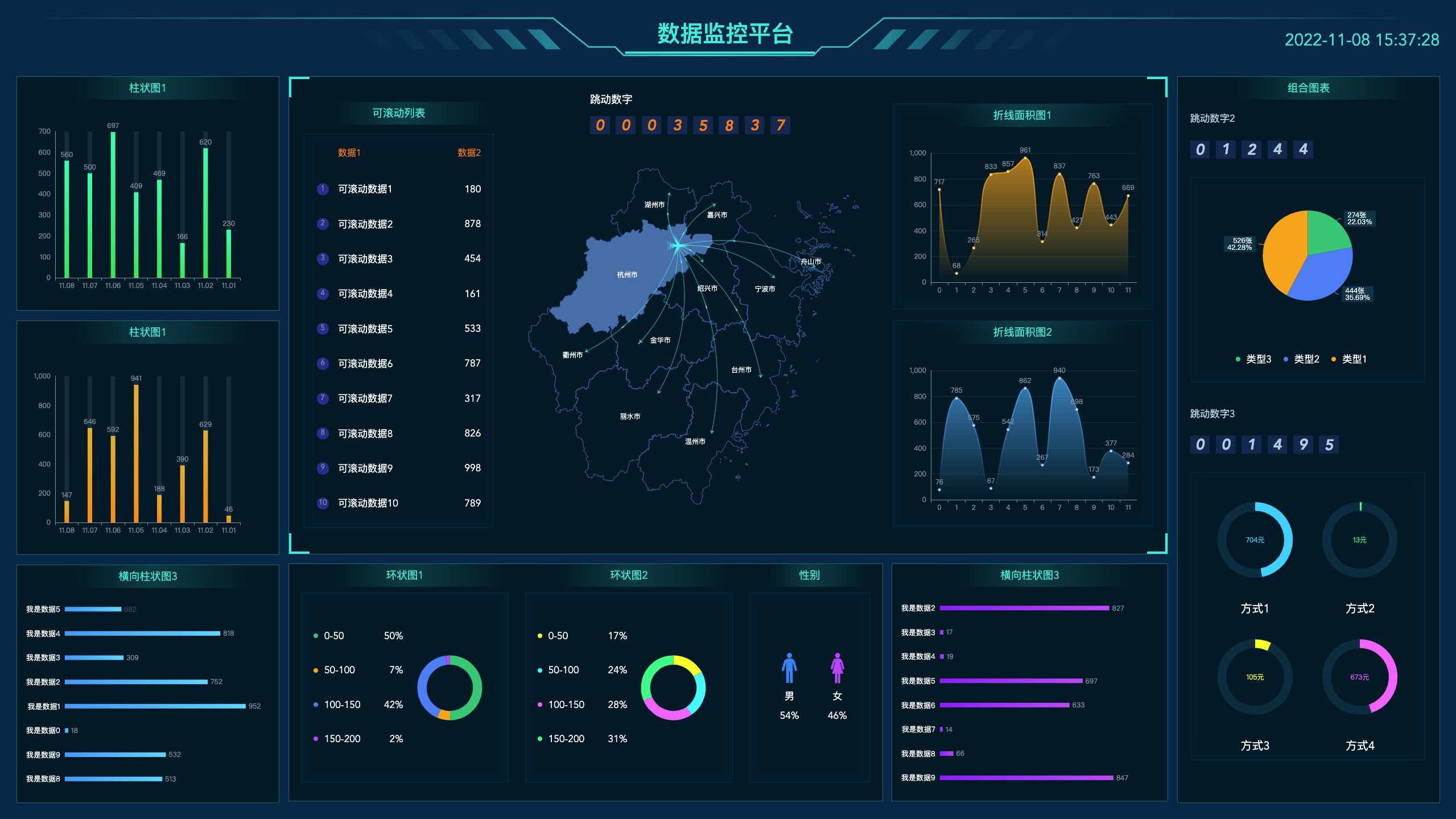Viewport: 1456px width, 819px height.
Task: Click the 673元 pink ring gauge
Action: coord(1359,677)
